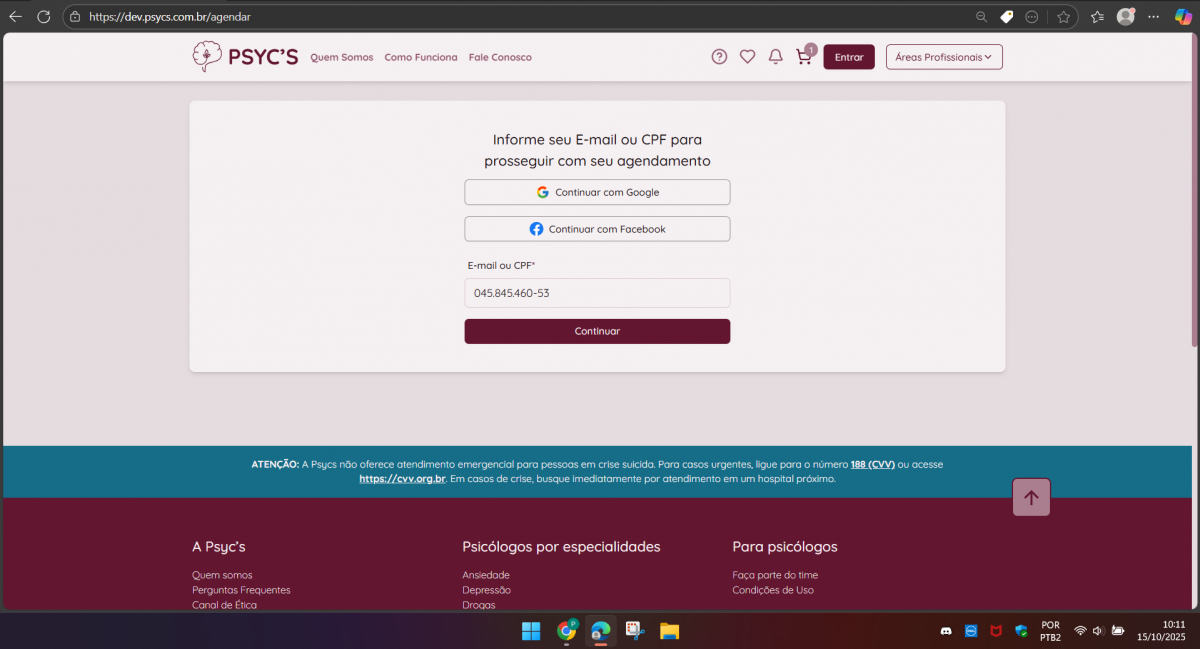Refresh the page in the browser
Screen dimensions: 1200x649
(x=43, y=16)
